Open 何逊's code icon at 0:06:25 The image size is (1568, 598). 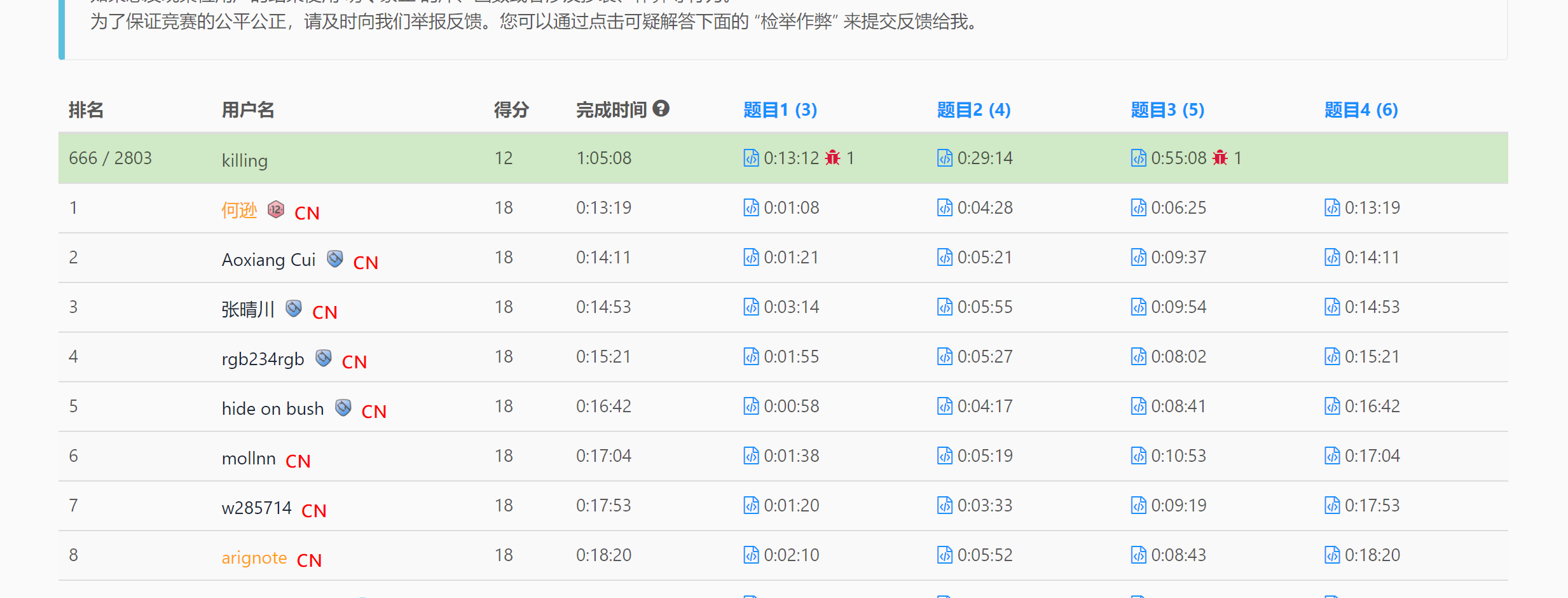(x=1138, y=207)
